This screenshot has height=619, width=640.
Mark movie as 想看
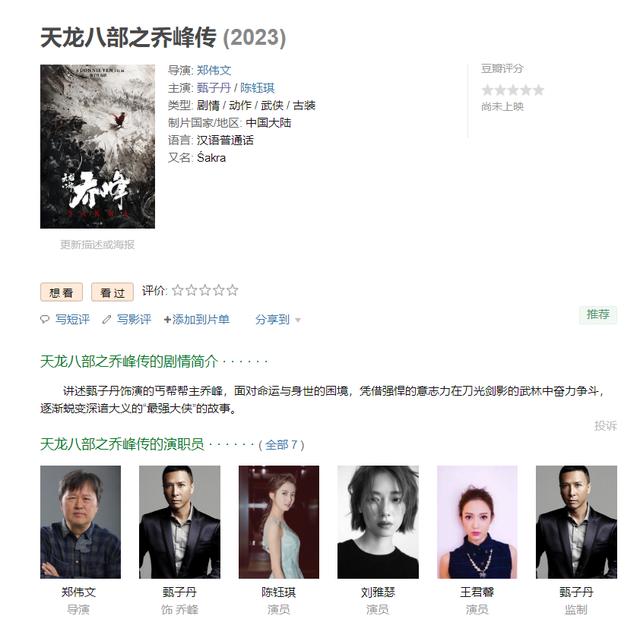point(61,292)
